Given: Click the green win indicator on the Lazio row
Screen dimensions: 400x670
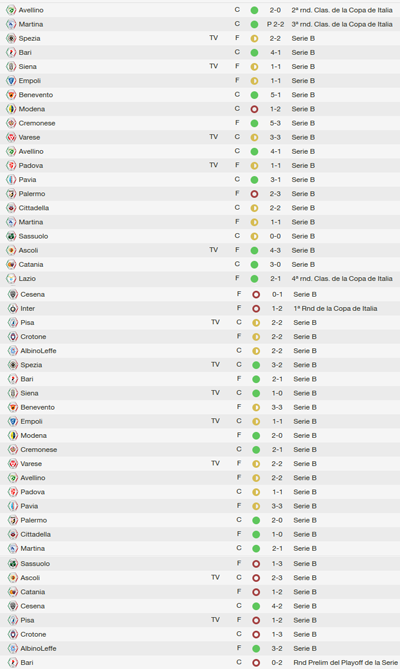Looking at the screenshot, I should (x=254, y=279).
